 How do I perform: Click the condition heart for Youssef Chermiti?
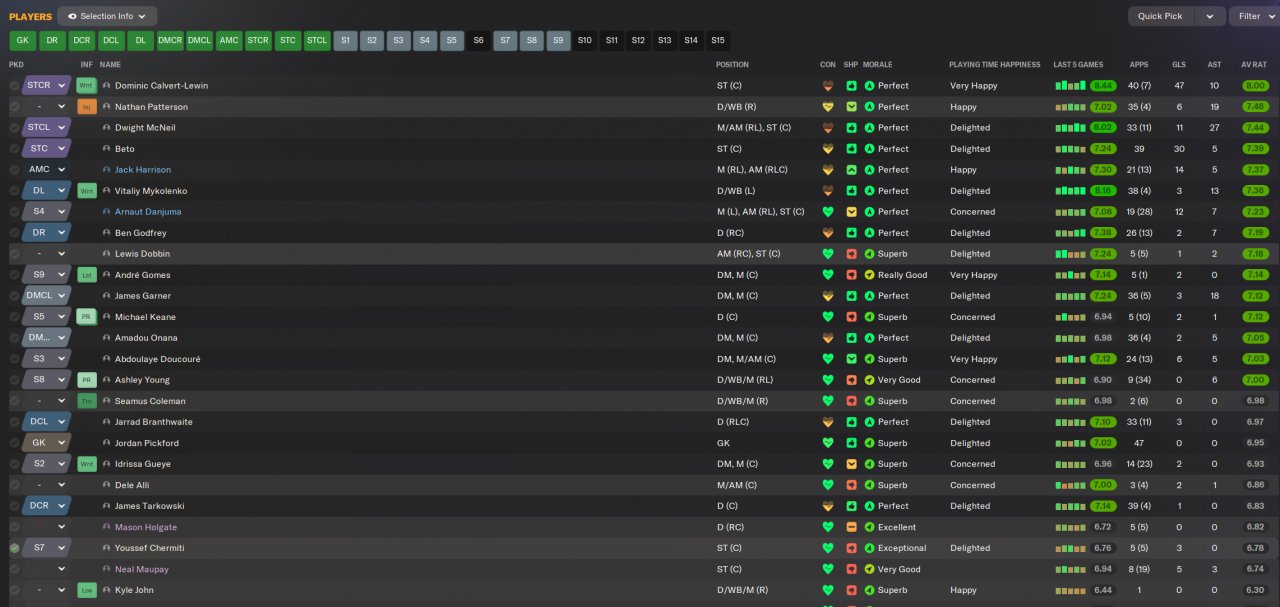(827, 547)
